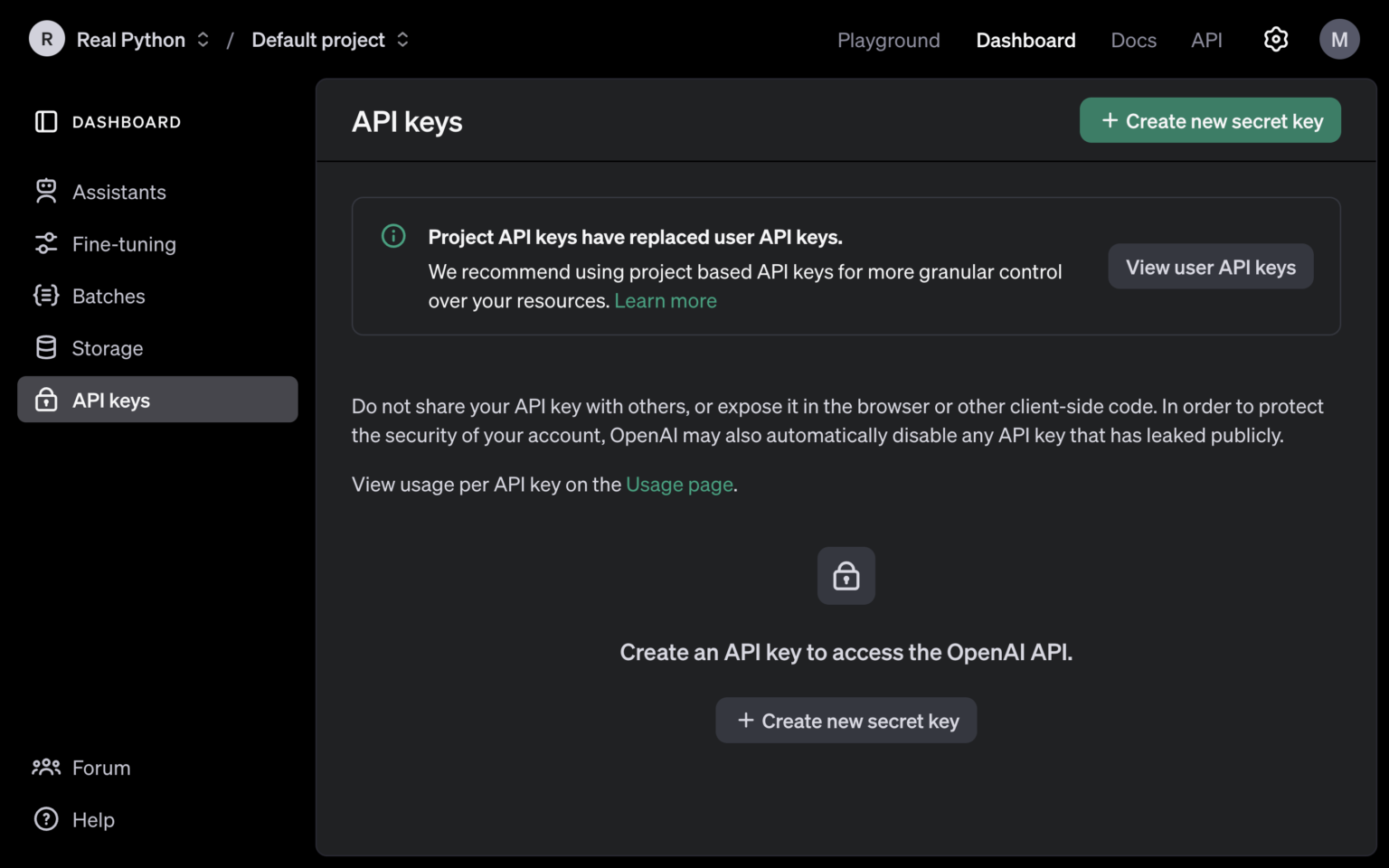Image resolution: width=1389 pixels, height=868 pixels.
Task: Open the Real Python organization switcher
Action: 131,39
